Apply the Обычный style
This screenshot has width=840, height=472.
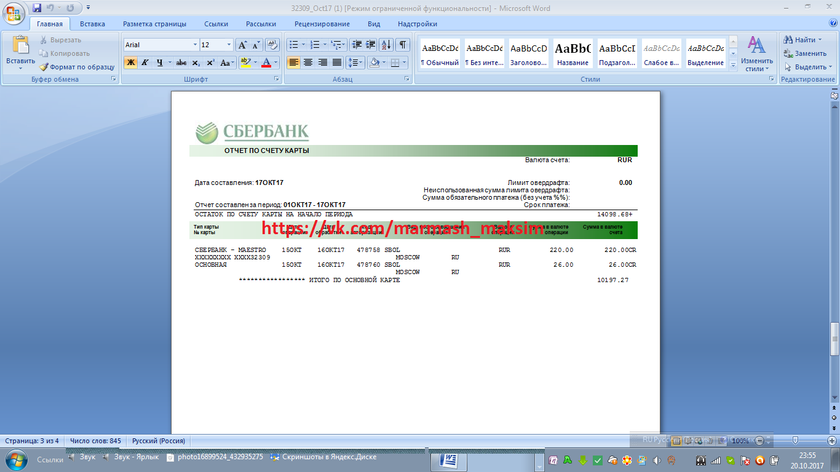coord(440,53)
